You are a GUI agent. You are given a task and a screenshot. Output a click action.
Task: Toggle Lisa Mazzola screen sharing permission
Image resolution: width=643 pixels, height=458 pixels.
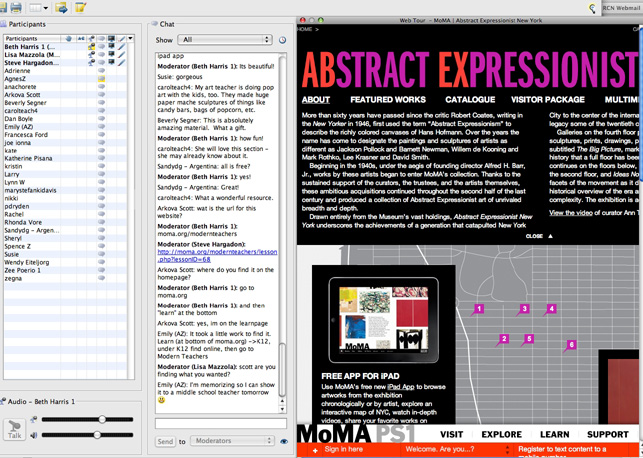111,55
